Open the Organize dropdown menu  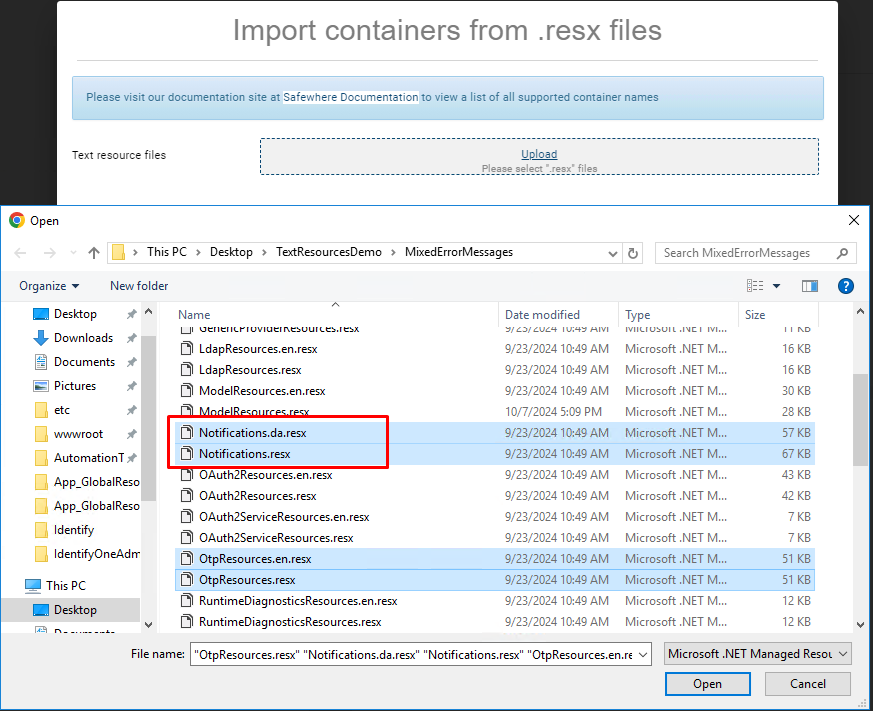pyautogui.click(x=49, y=286)
